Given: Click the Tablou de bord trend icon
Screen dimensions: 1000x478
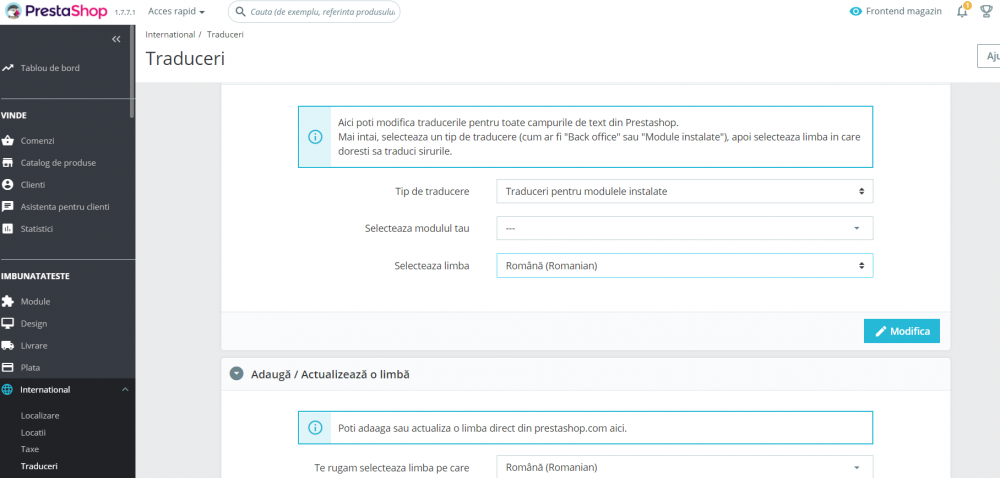Looking at the screenshot, I should (x=8, y=68).
